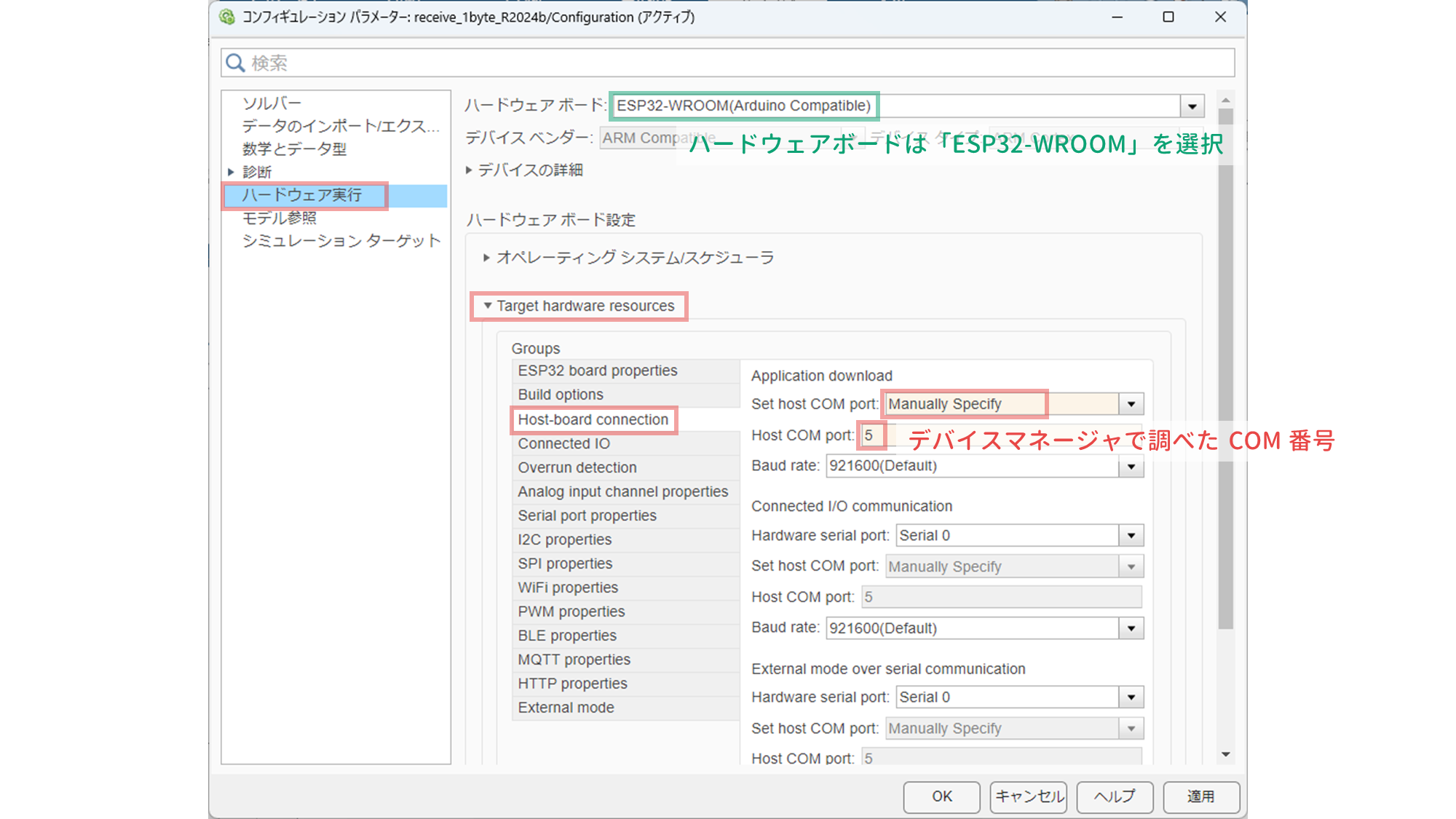Open the Serial port properties group
This screenshot has height=819, width=1456.
point(587,515)
